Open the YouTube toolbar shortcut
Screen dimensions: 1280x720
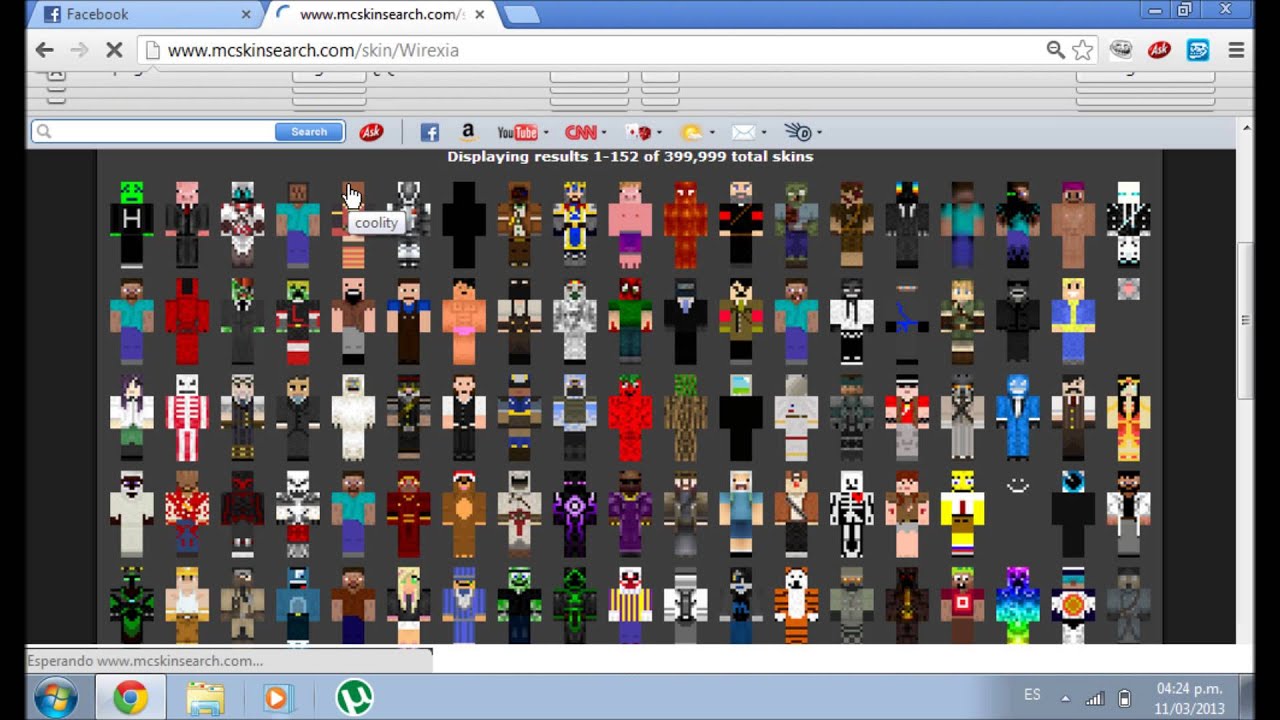[517, 132]
